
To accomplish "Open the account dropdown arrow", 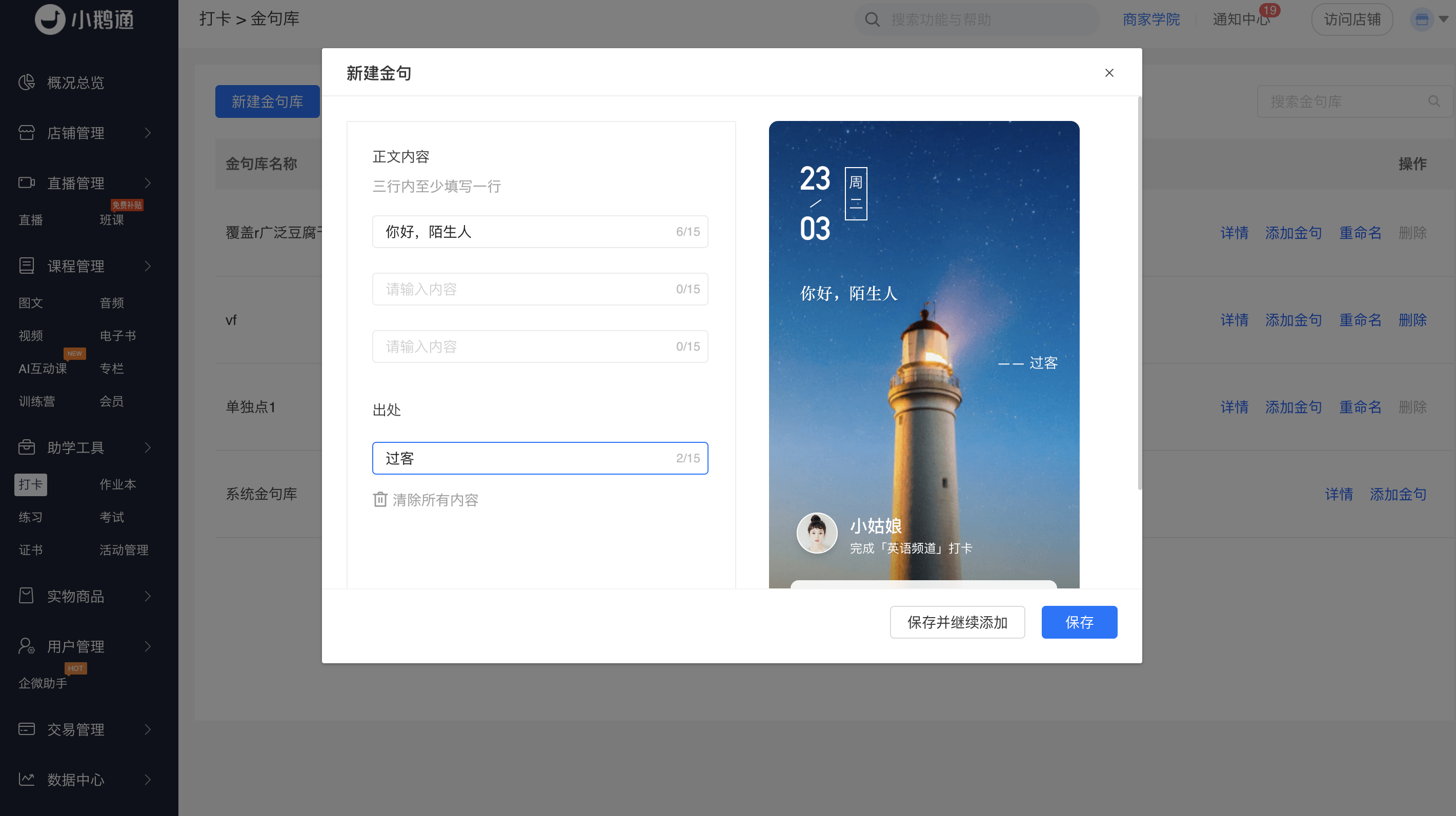I will [1443, 20].
